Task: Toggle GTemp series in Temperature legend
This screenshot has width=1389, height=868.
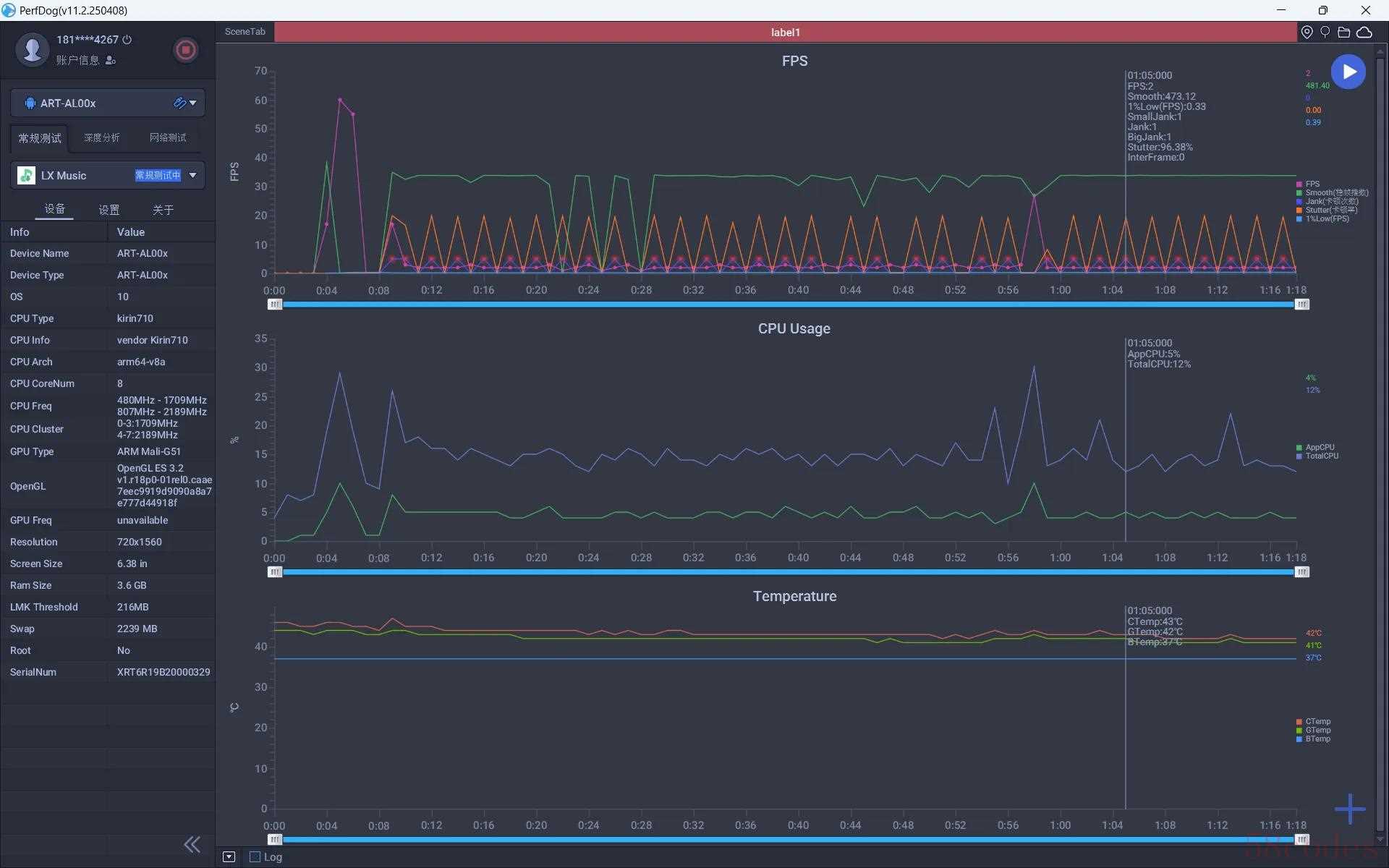Action: click(x=1314, y=730)
